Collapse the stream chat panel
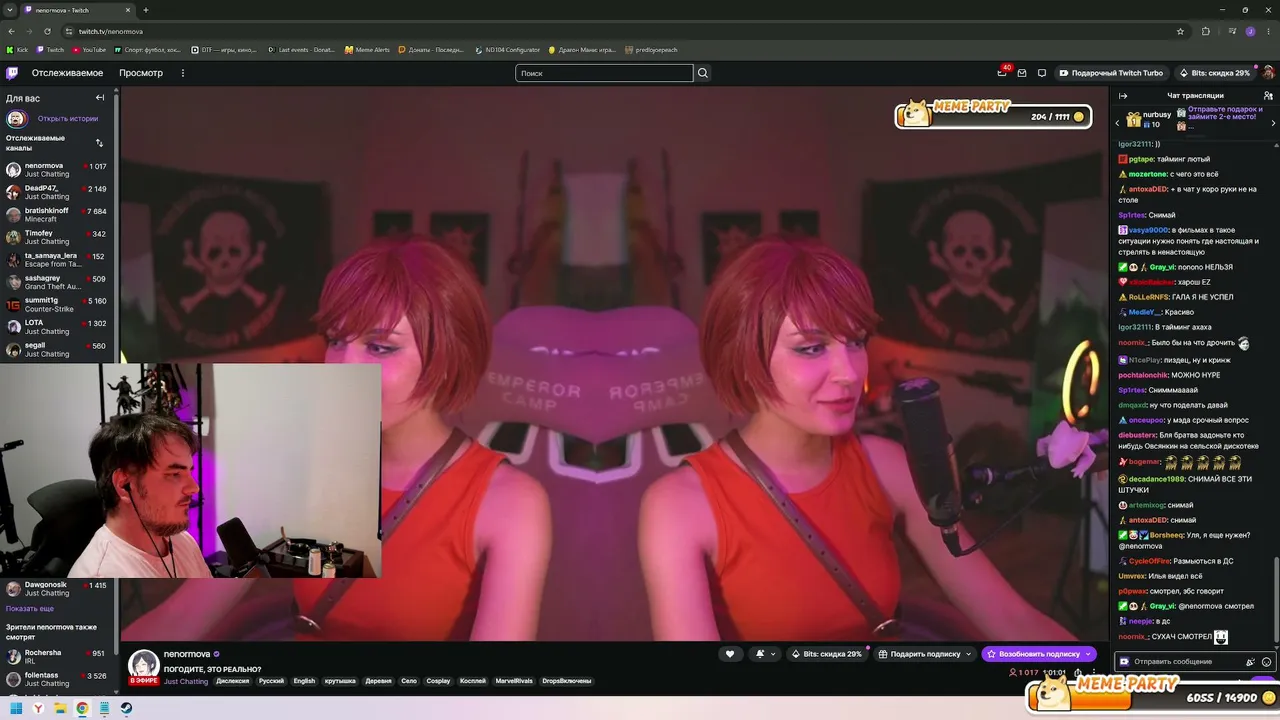This screenshot has width=1280, height=720. [1123, 96]
